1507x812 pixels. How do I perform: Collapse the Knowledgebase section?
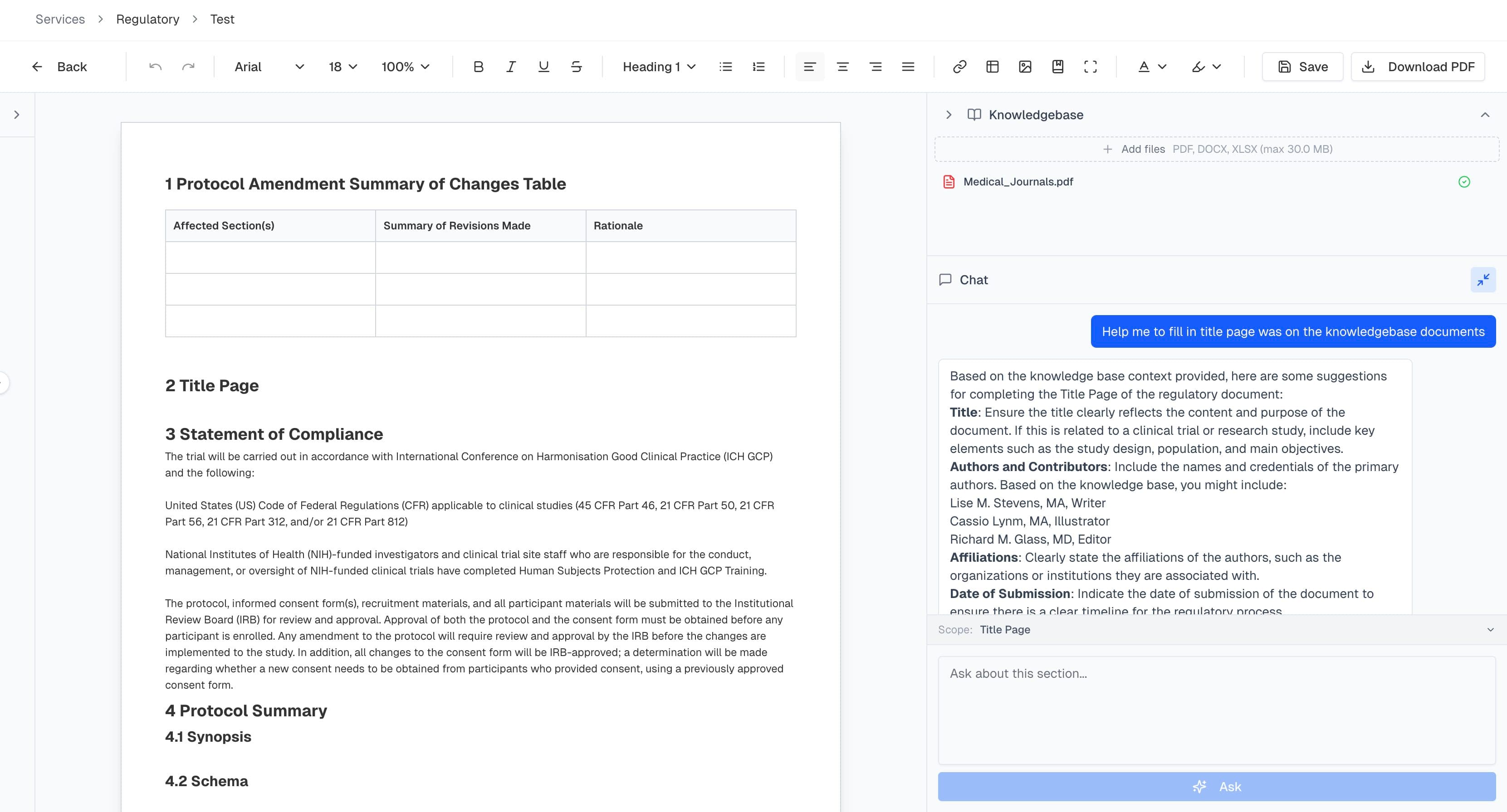coord(1487,115)
